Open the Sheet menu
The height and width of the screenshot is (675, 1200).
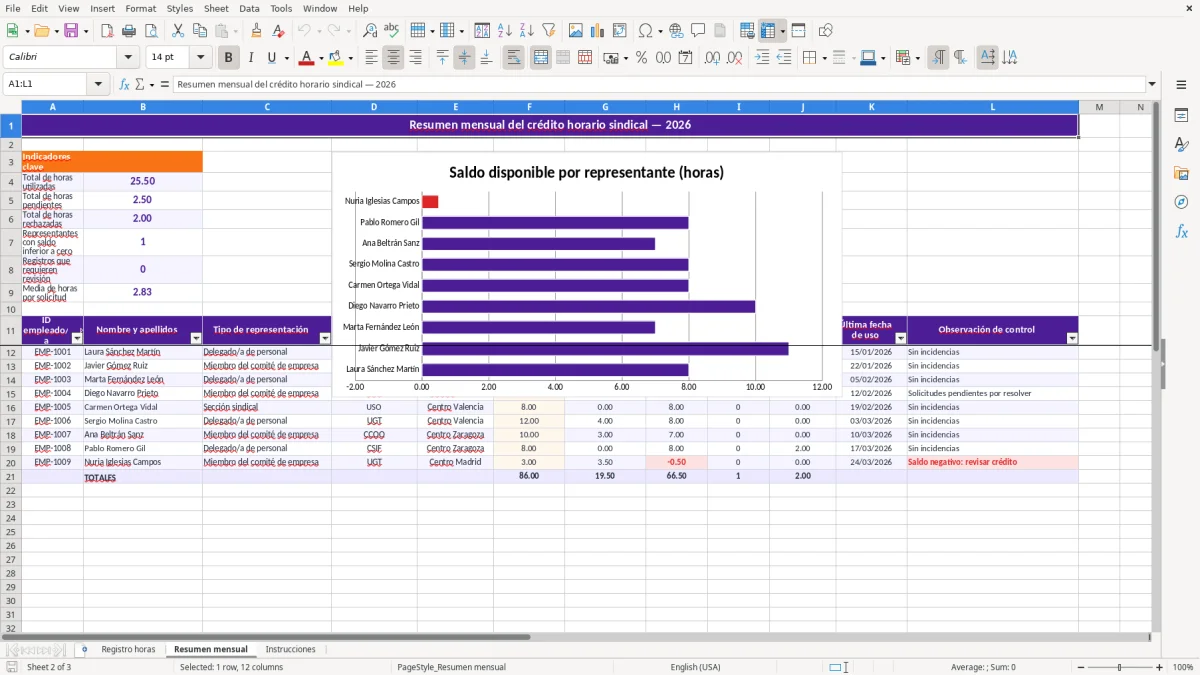click(216, 8)
